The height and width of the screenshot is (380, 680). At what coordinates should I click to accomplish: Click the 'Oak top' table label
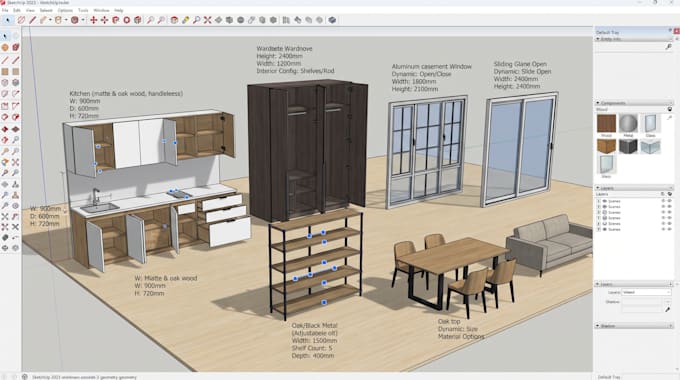(x=449, y=321)
